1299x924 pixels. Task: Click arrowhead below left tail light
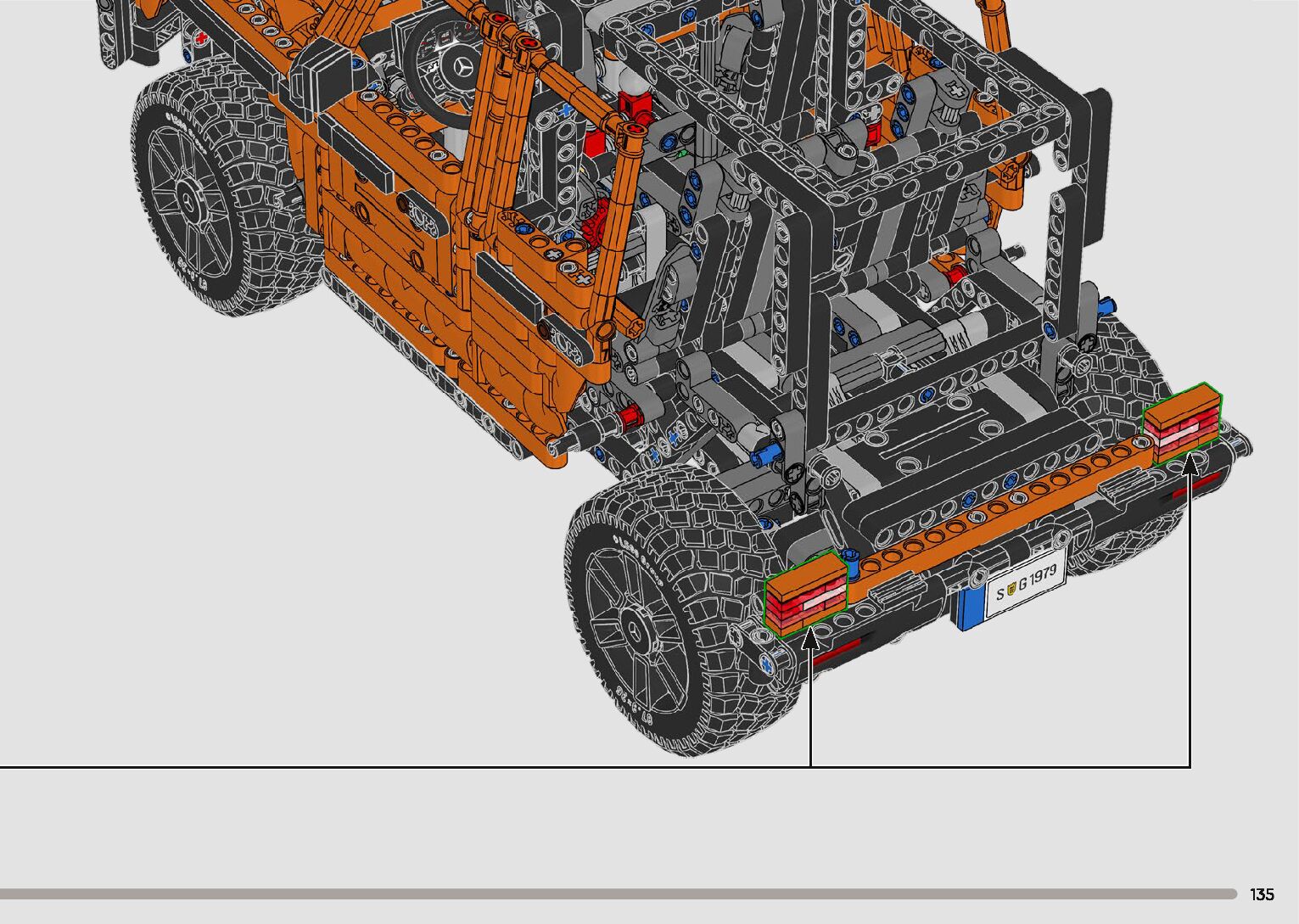810,638
